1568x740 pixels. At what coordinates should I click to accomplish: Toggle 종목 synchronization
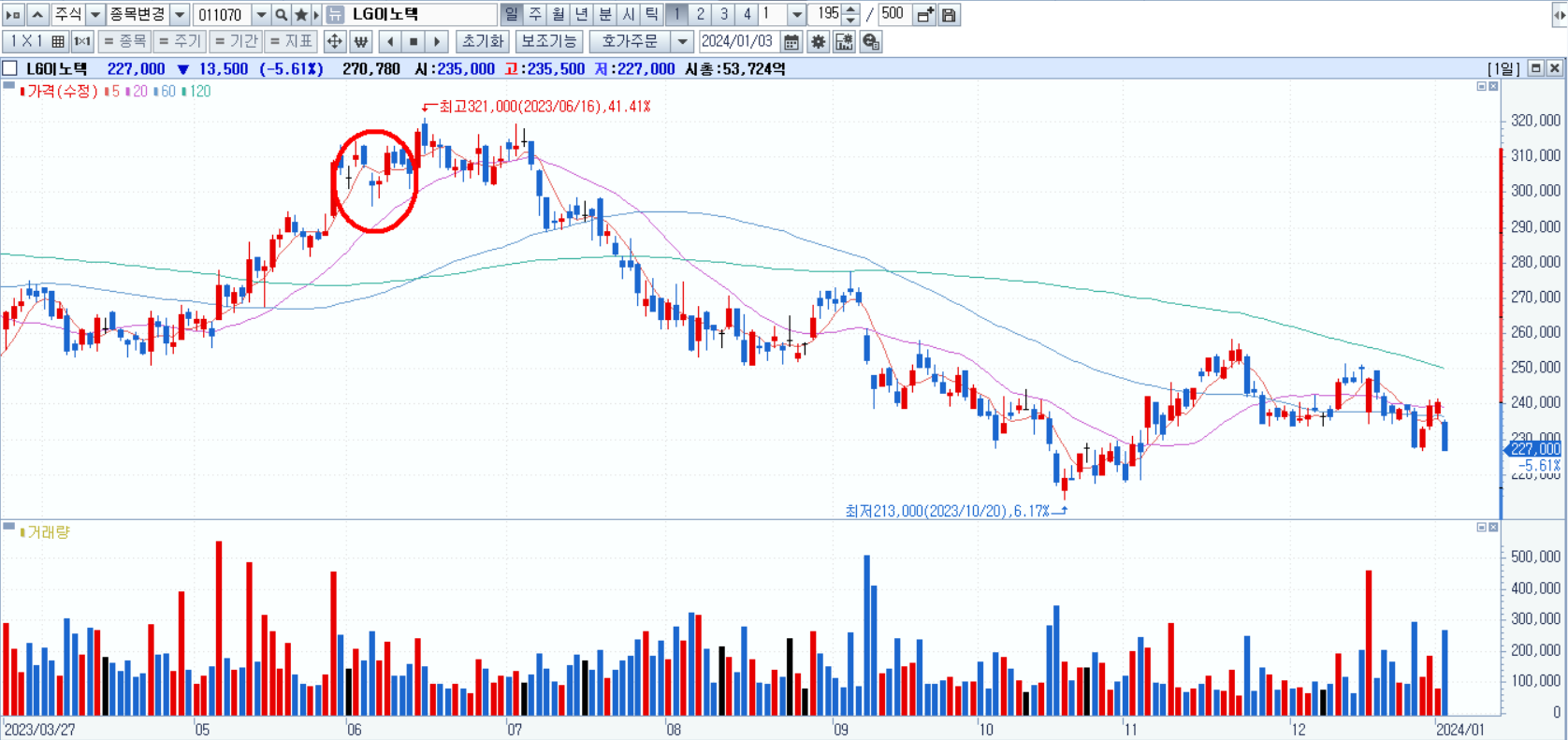tap(124, 41)
